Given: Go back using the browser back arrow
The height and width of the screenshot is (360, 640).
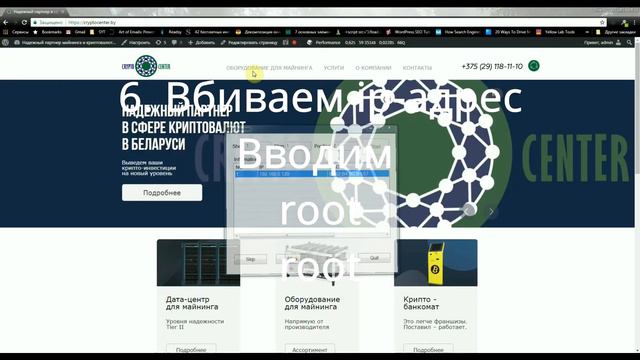Looking at the screenshot, I should click(x=6, y=22).
